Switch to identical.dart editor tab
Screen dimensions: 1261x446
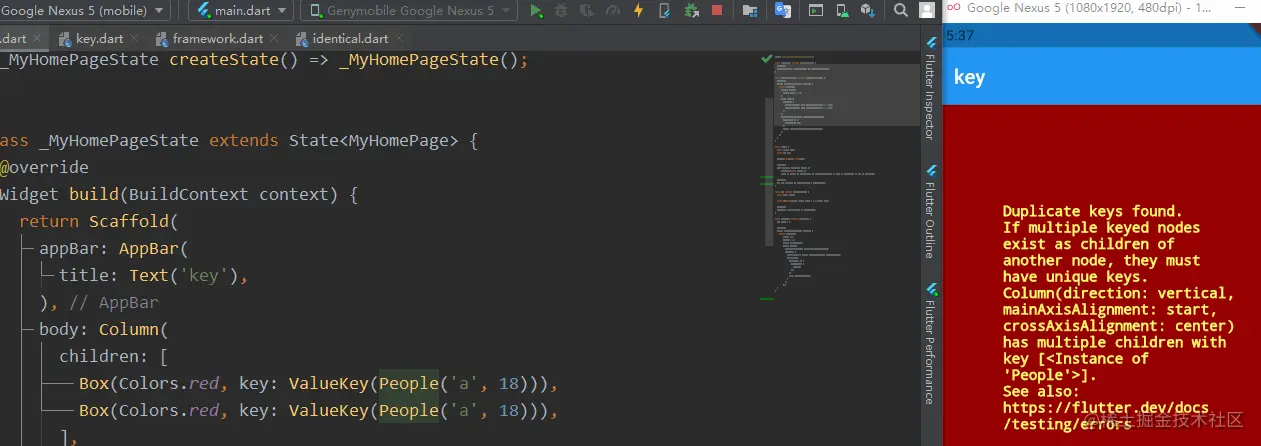click(349, 38)
